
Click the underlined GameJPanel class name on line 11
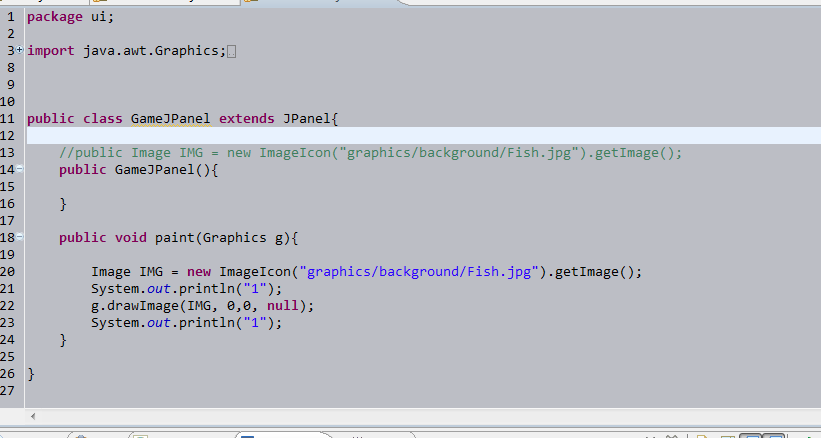pyautogui.click(x=171, y=119)
